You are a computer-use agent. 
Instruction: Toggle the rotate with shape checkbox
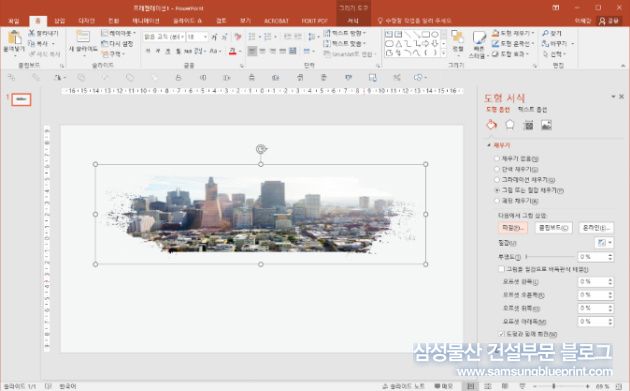(501, 334)
